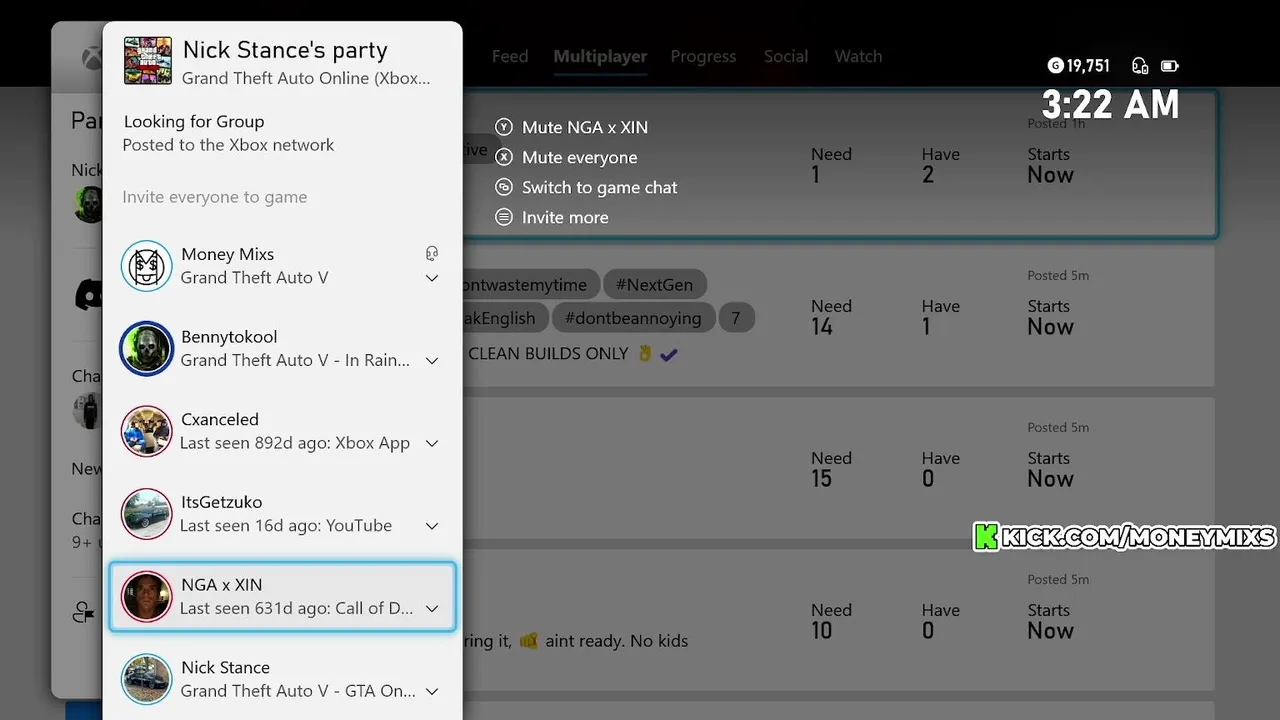Expand Money Mixs options chevron
Screen dimensions: 1280x720
click(432, 278)
